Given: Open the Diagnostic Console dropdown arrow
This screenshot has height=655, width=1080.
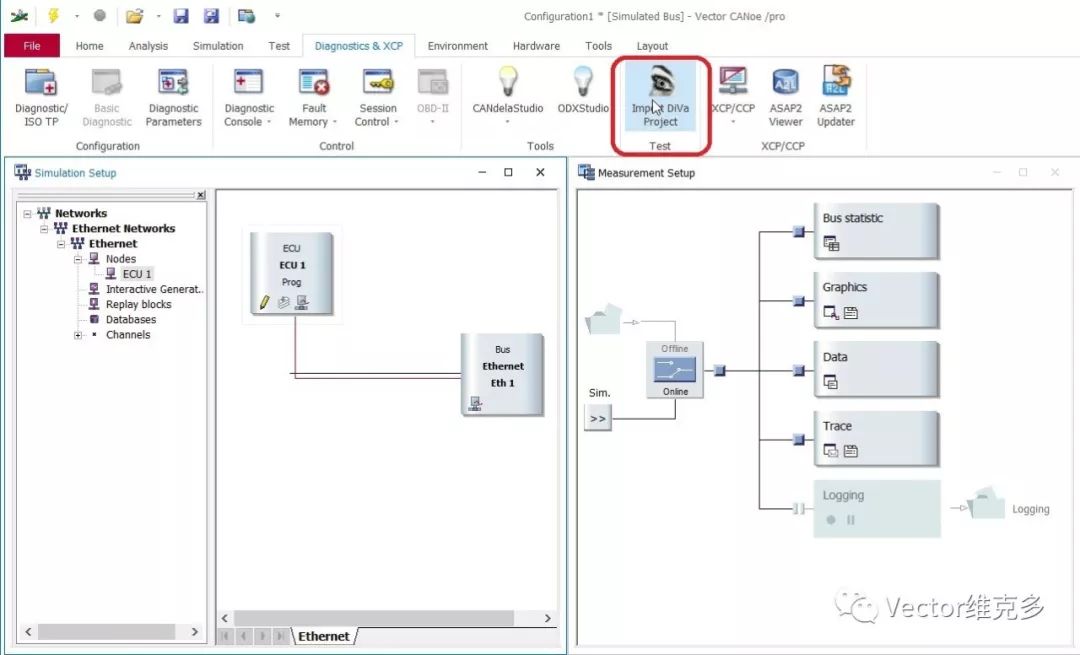Looking at the screenshot, I should [x=269, y=123].
